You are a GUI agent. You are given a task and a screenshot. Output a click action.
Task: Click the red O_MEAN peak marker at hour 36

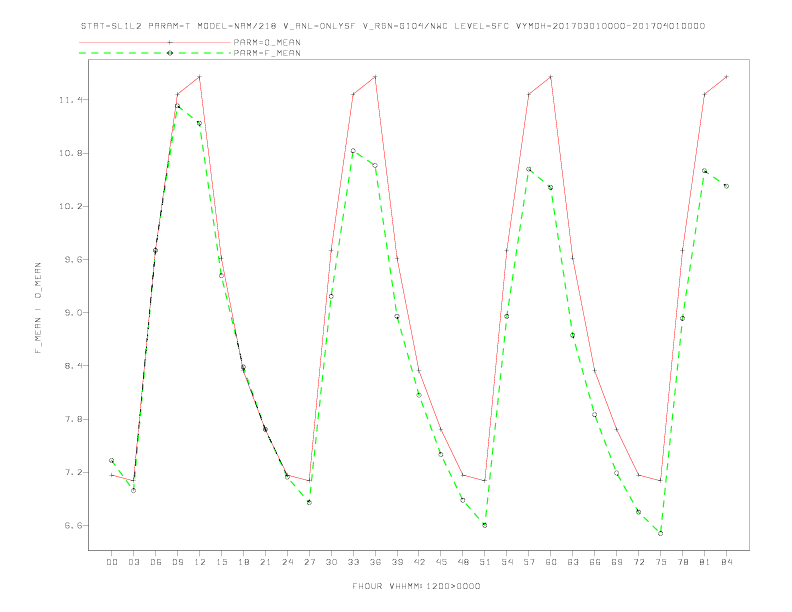coord(375,77)
